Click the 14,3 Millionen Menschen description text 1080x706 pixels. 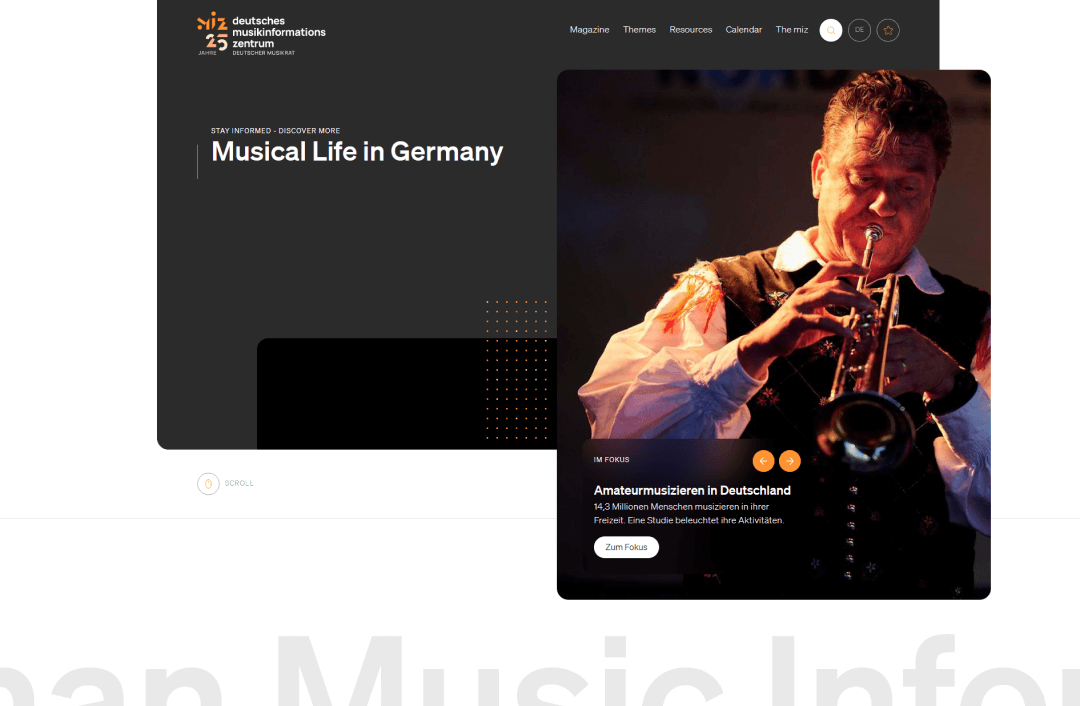[689, 513]
